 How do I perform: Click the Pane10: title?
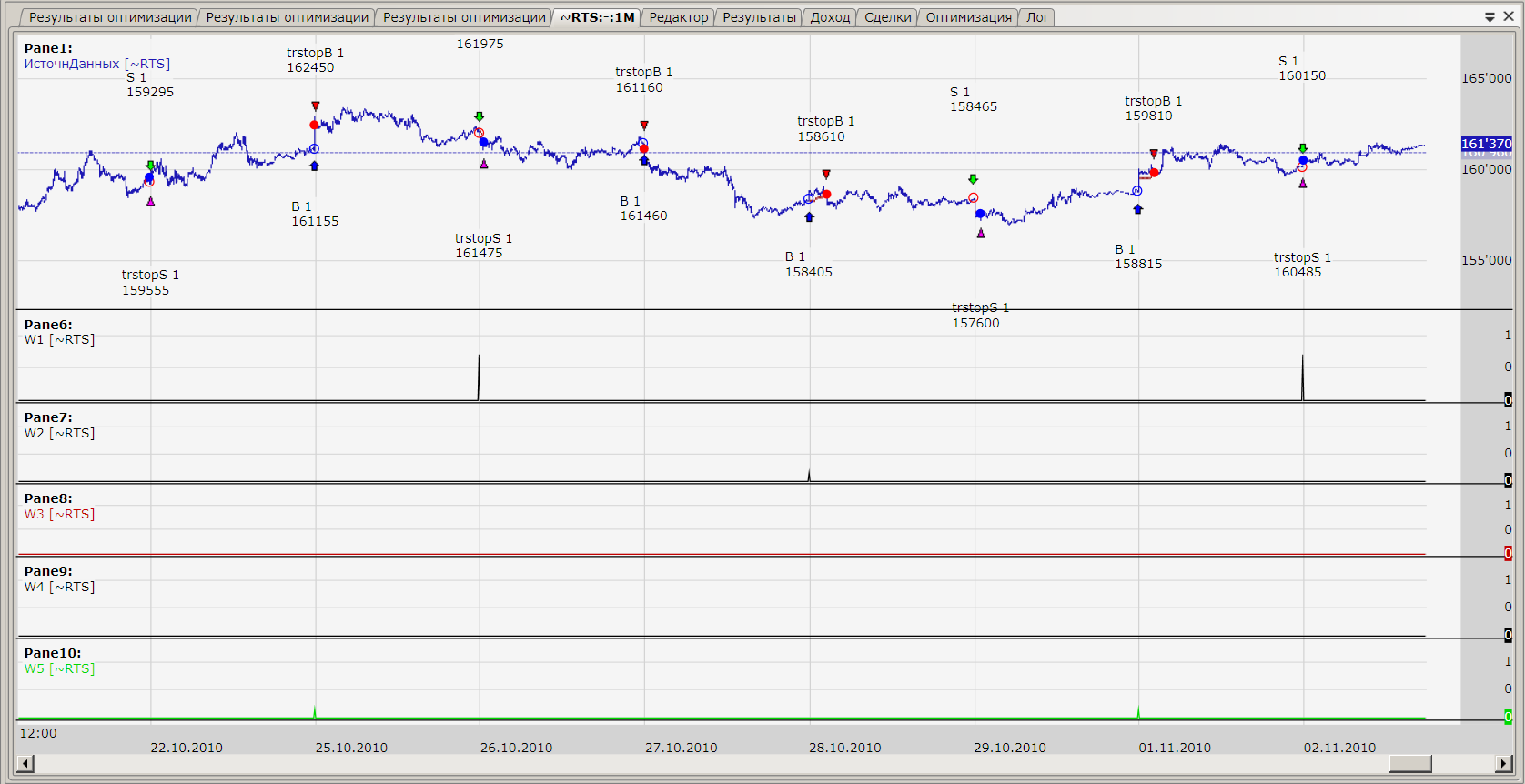[53, 653]
